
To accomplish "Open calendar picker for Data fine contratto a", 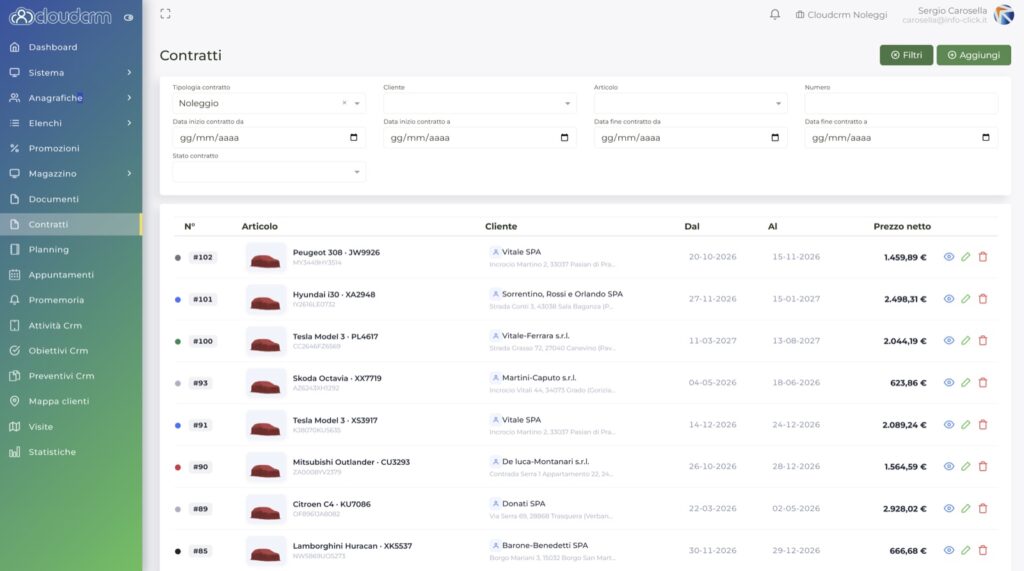I will point(986,137).
